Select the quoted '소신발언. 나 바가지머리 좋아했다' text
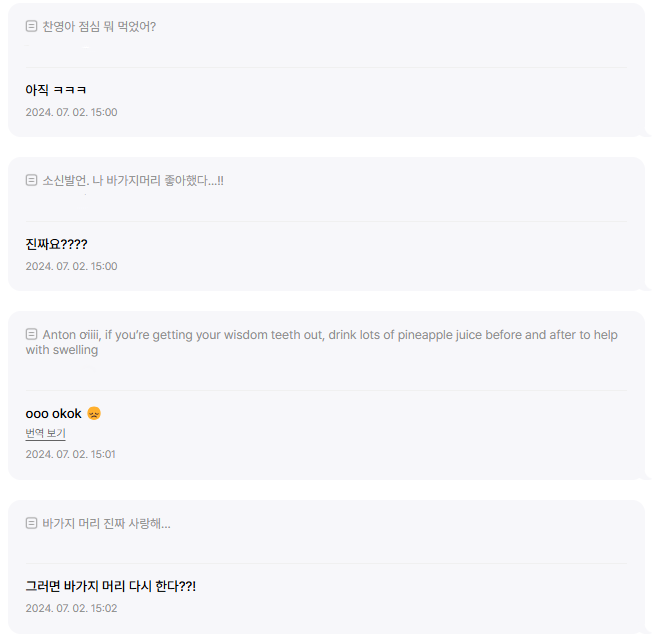This screenshot has width=660, height=640. [133, 180]
